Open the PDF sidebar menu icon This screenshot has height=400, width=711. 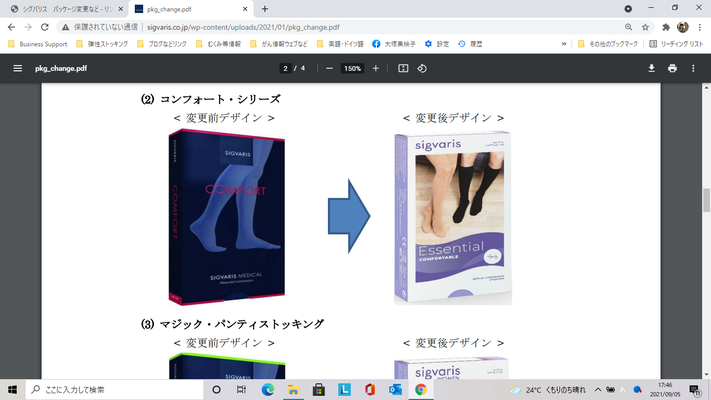pyautogui.click(x=17, y=68)
